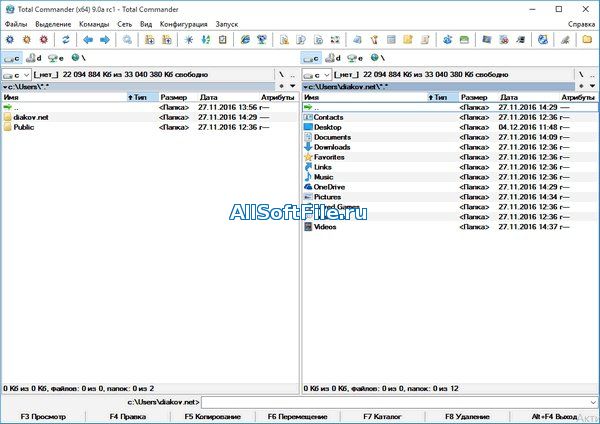
Task: Click the Search files magnifier icon
Action: (x=128, y=40)
